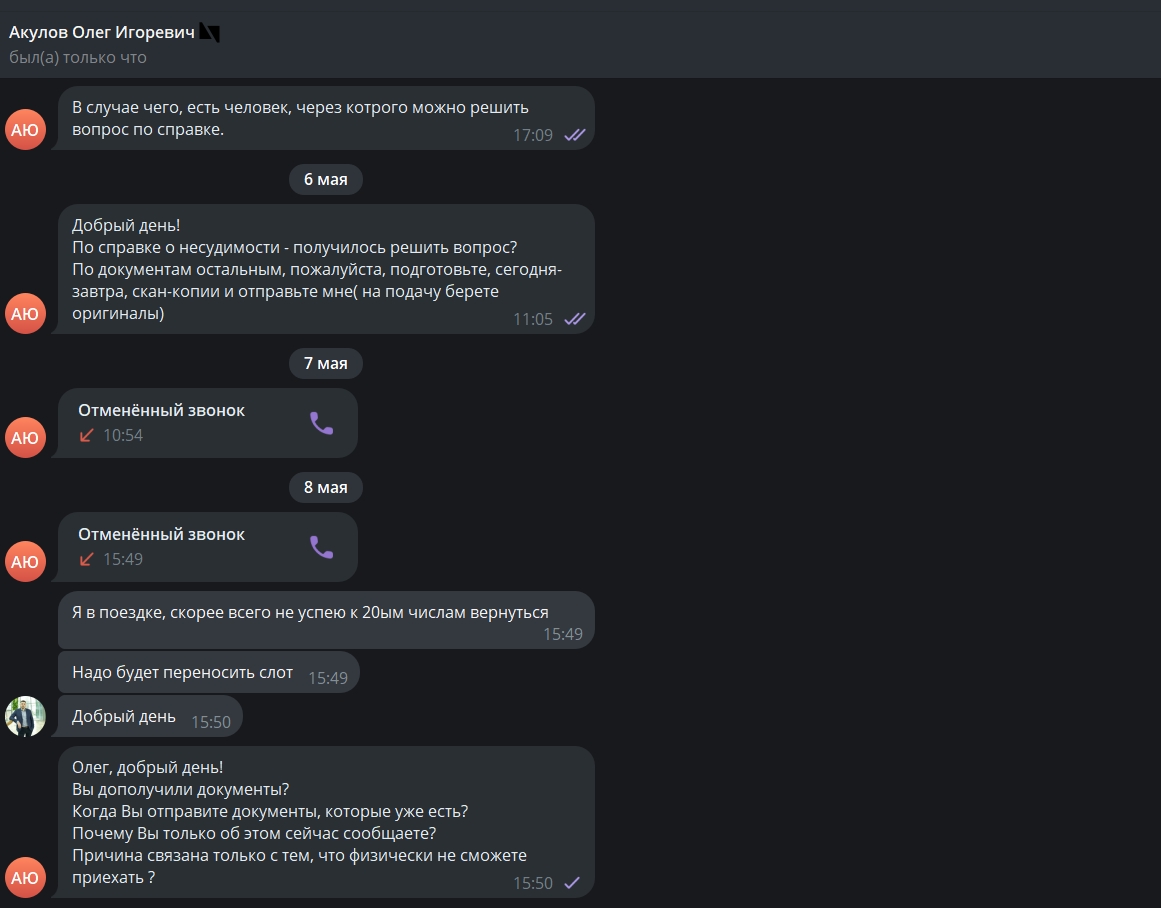Click the phone icon in the 10:54 cancelled call
Screen dimensions: 1161x908
point(321,423)
